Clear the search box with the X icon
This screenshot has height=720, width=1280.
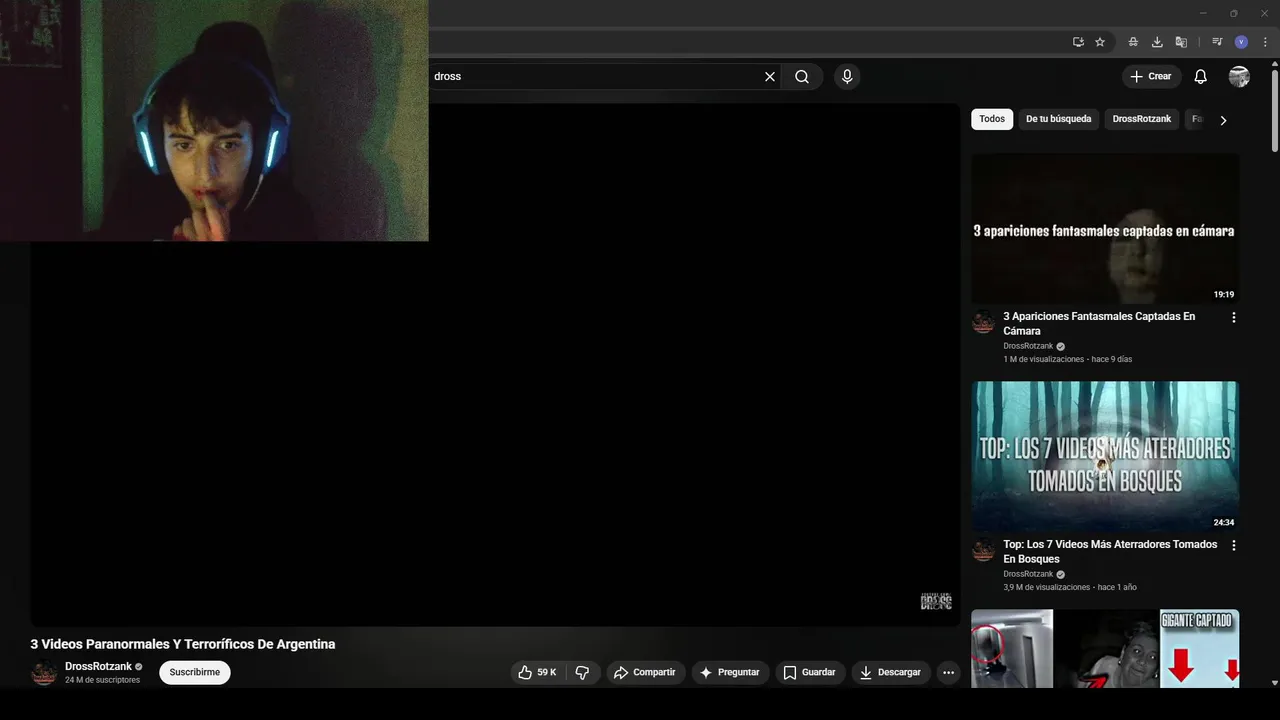[x=770, y=76]
